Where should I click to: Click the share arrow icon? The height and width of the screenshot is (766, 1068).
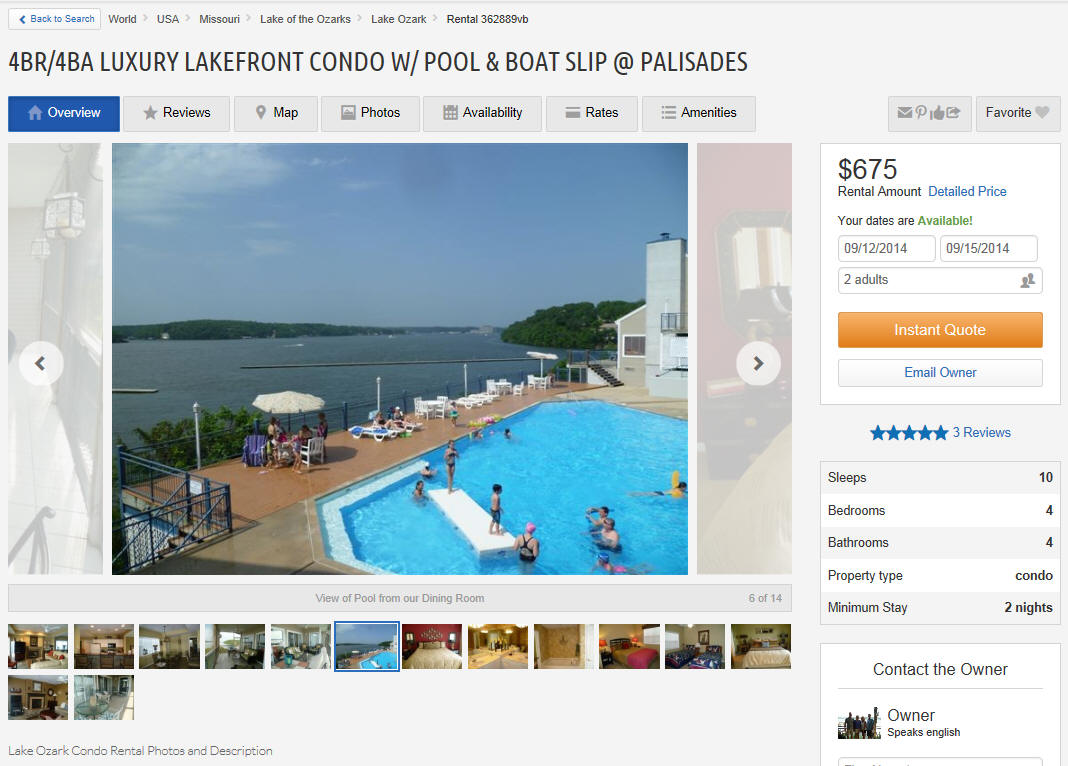pos(953,112)
